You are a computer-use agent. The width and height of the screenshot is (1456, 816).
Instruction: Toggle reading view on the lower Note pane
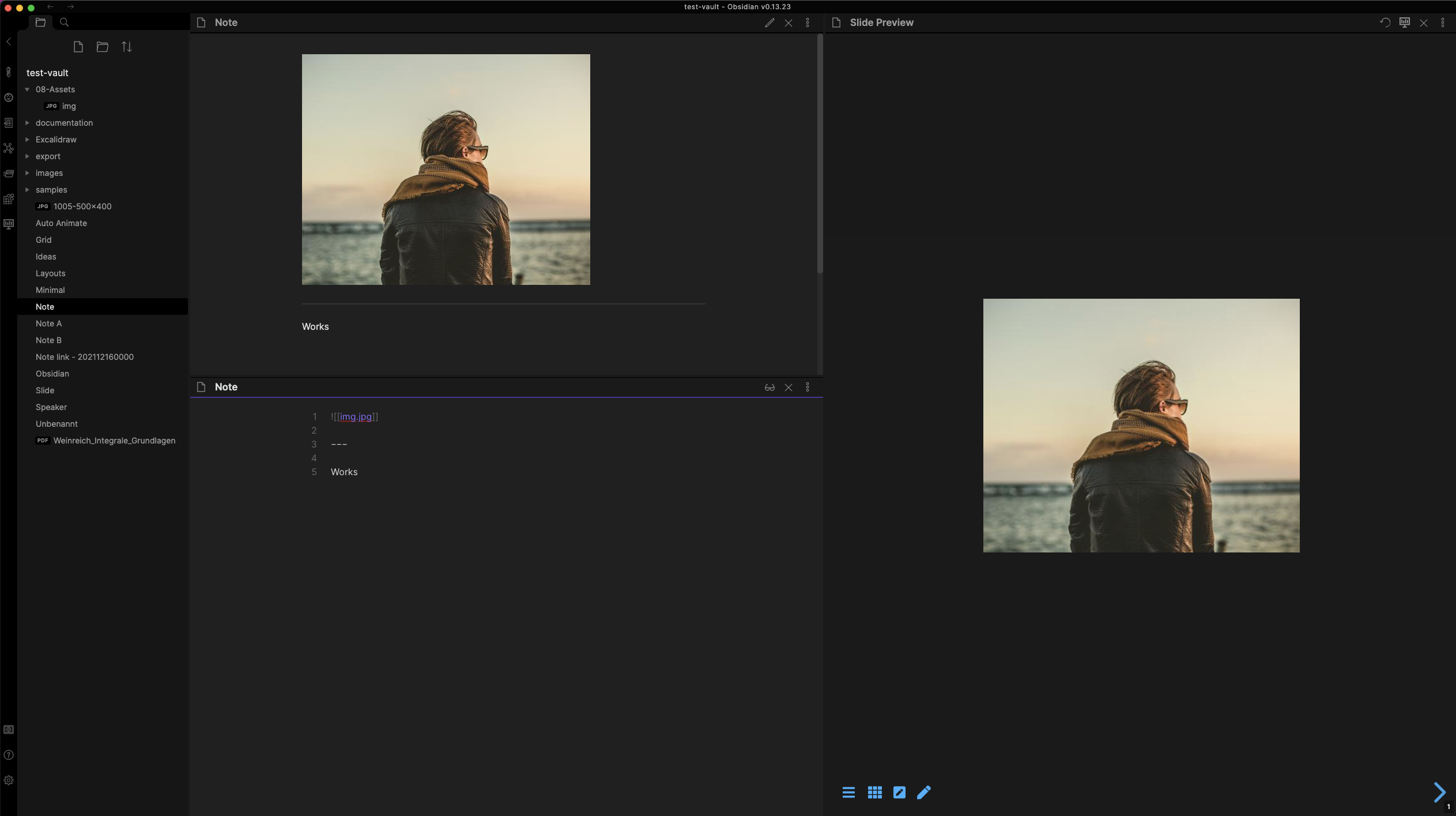(x=770, y=387)
